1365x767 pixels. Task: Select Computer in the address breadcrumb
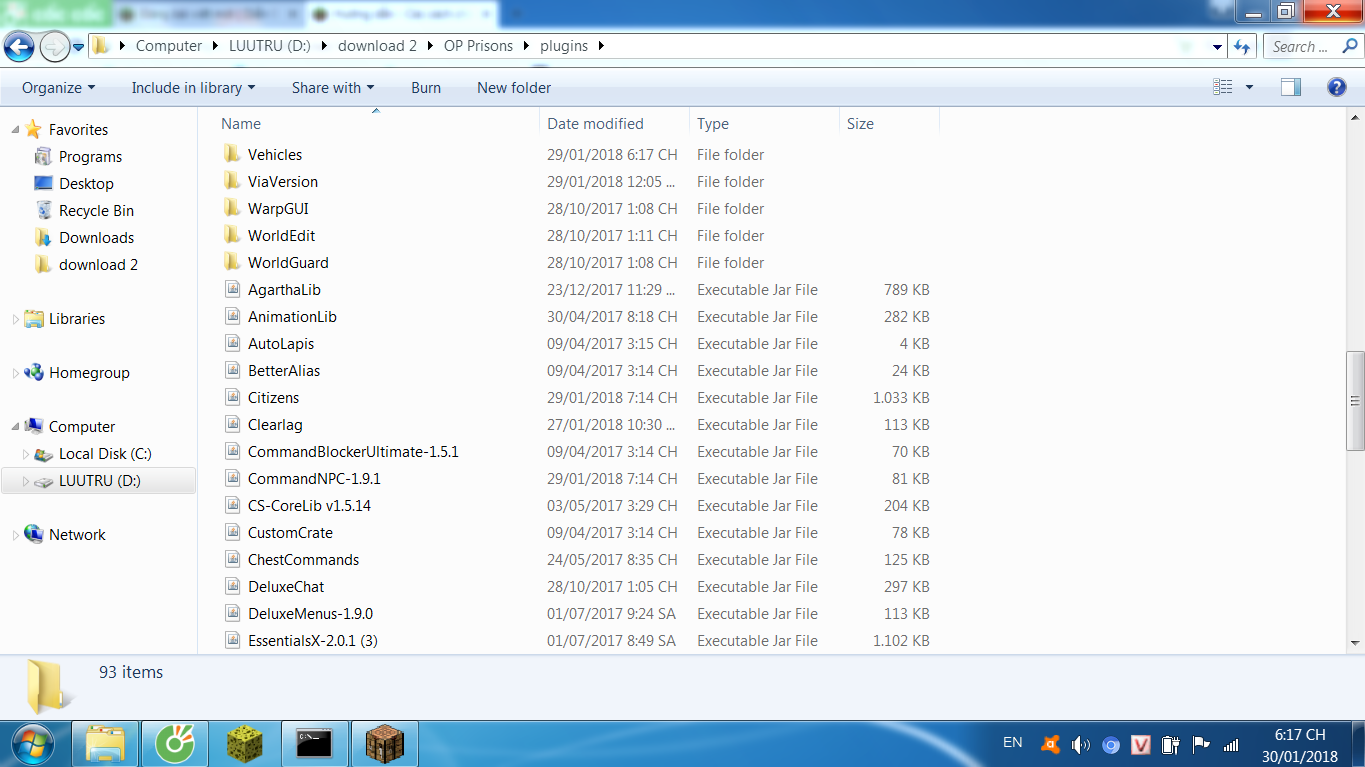(x=169, y=46)
